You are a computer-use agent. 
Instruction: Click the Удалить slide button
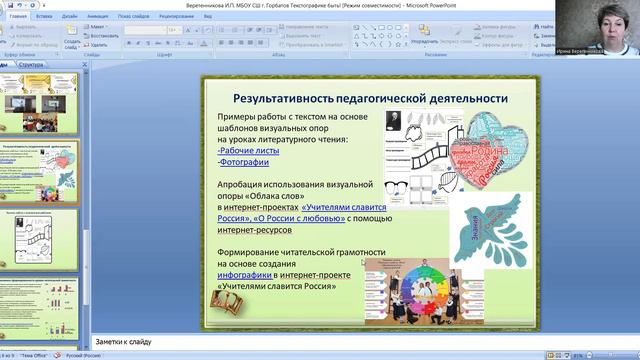click(x=96, y=45)
